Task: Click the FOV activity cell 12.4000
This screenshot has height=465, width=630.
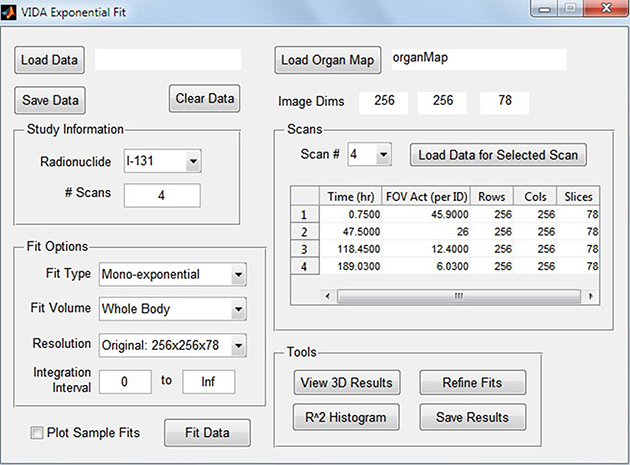Action: click(x=426, y=249)
